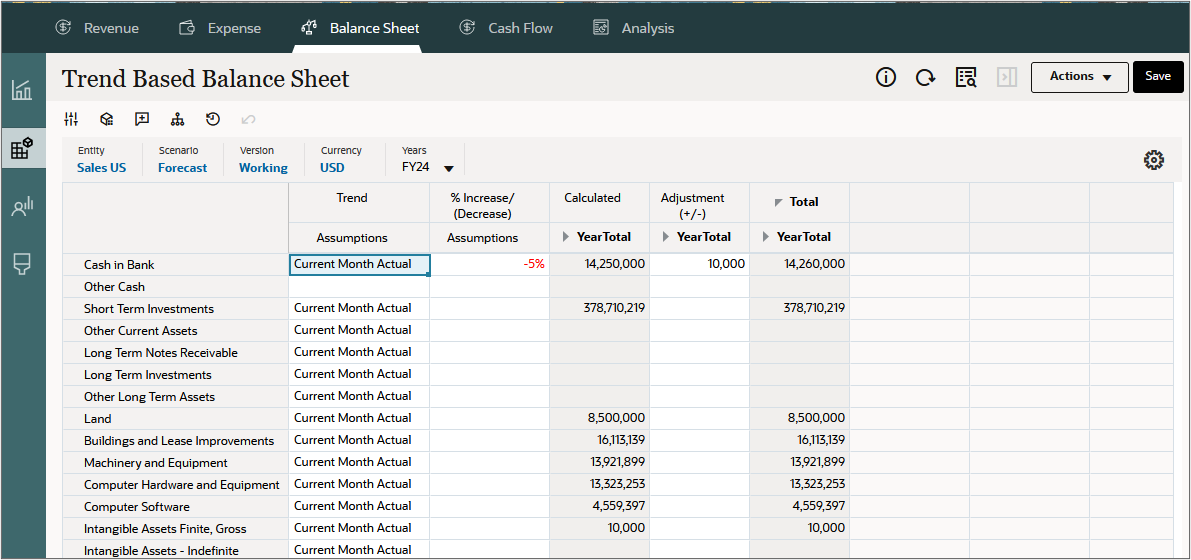Viewport: 1191px width, 560px height.
Task: Click Machinery and Equipment calculated 13,921,899 cell
Action: click(x=600, y=463)
